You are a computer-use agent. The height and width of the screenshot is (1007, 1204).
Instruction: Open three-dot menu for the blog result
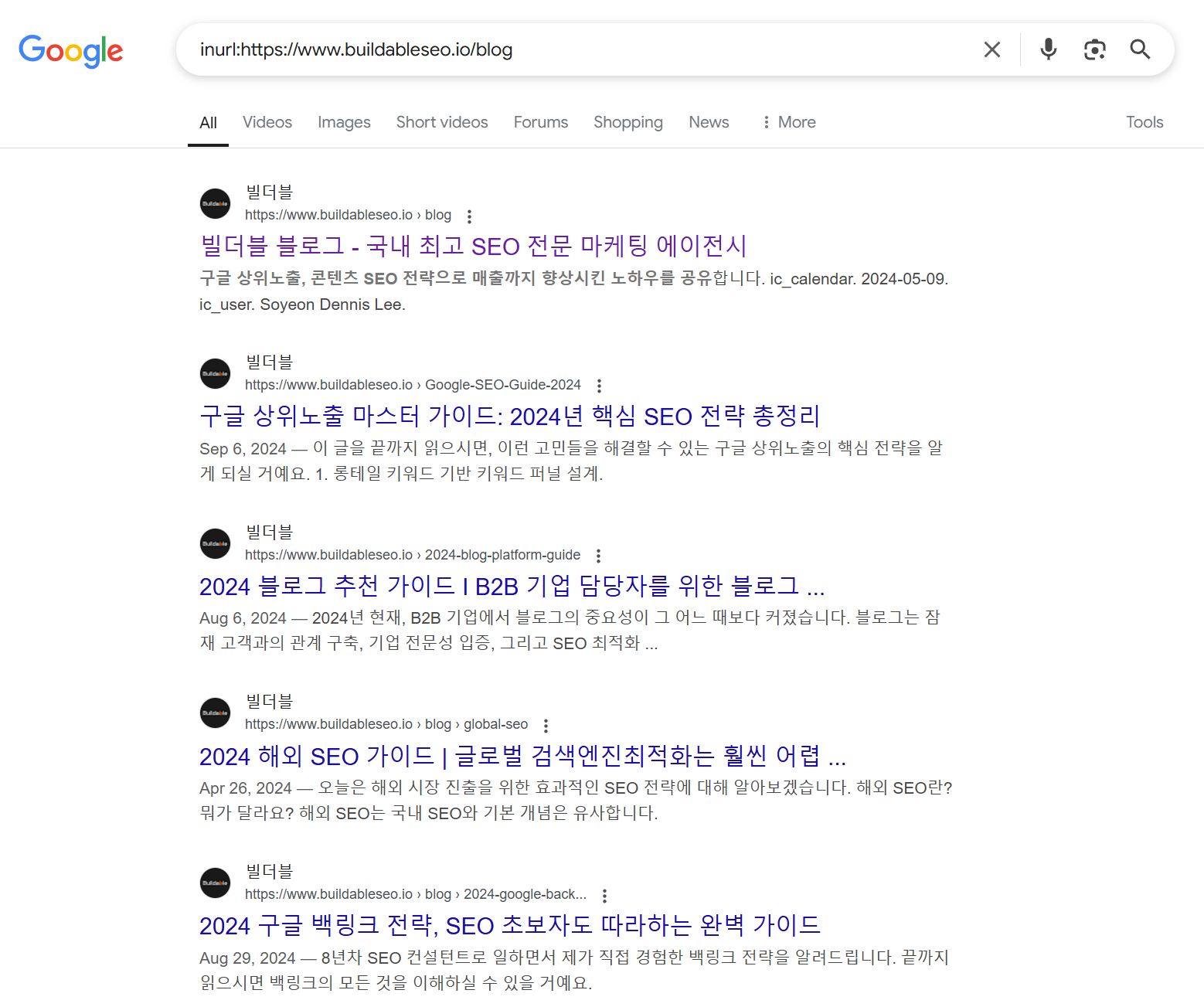click(x=469, y=216)
